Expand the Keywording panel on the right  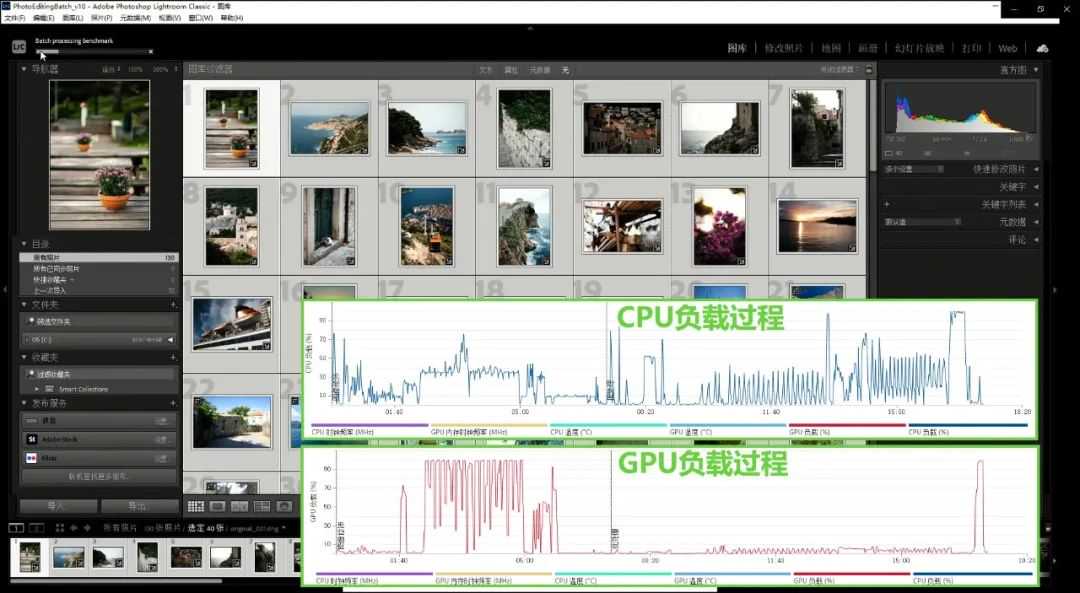[x=1035, y=187]
